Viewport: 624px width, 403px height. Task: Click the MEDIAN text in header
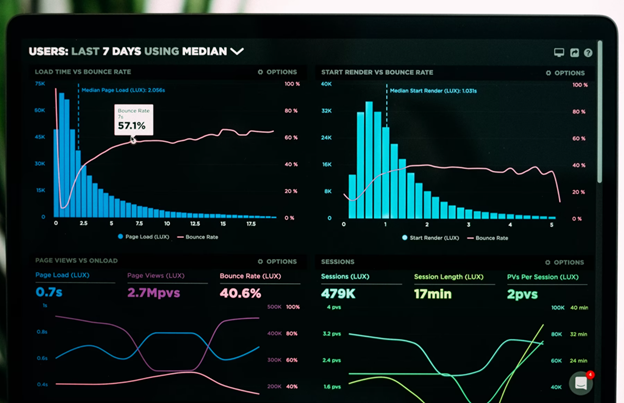coord(205,51)
